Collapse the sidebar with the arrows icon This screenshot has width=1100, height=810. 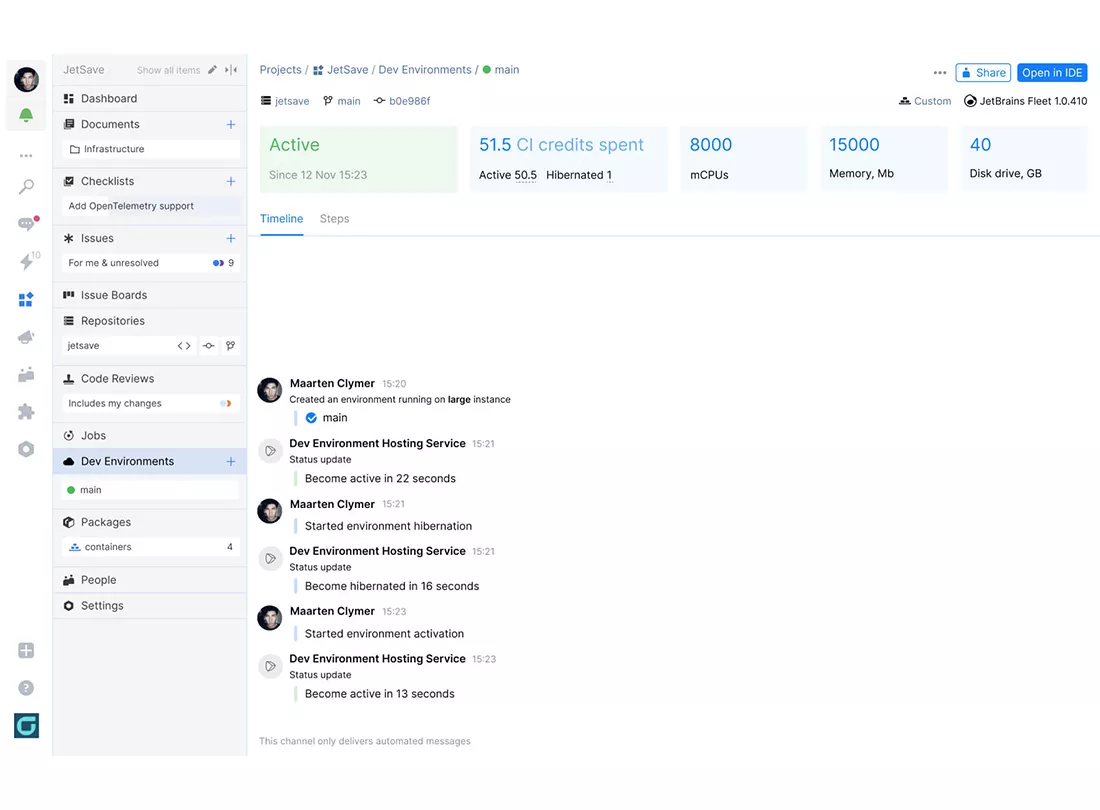click(x=231, y=69)
